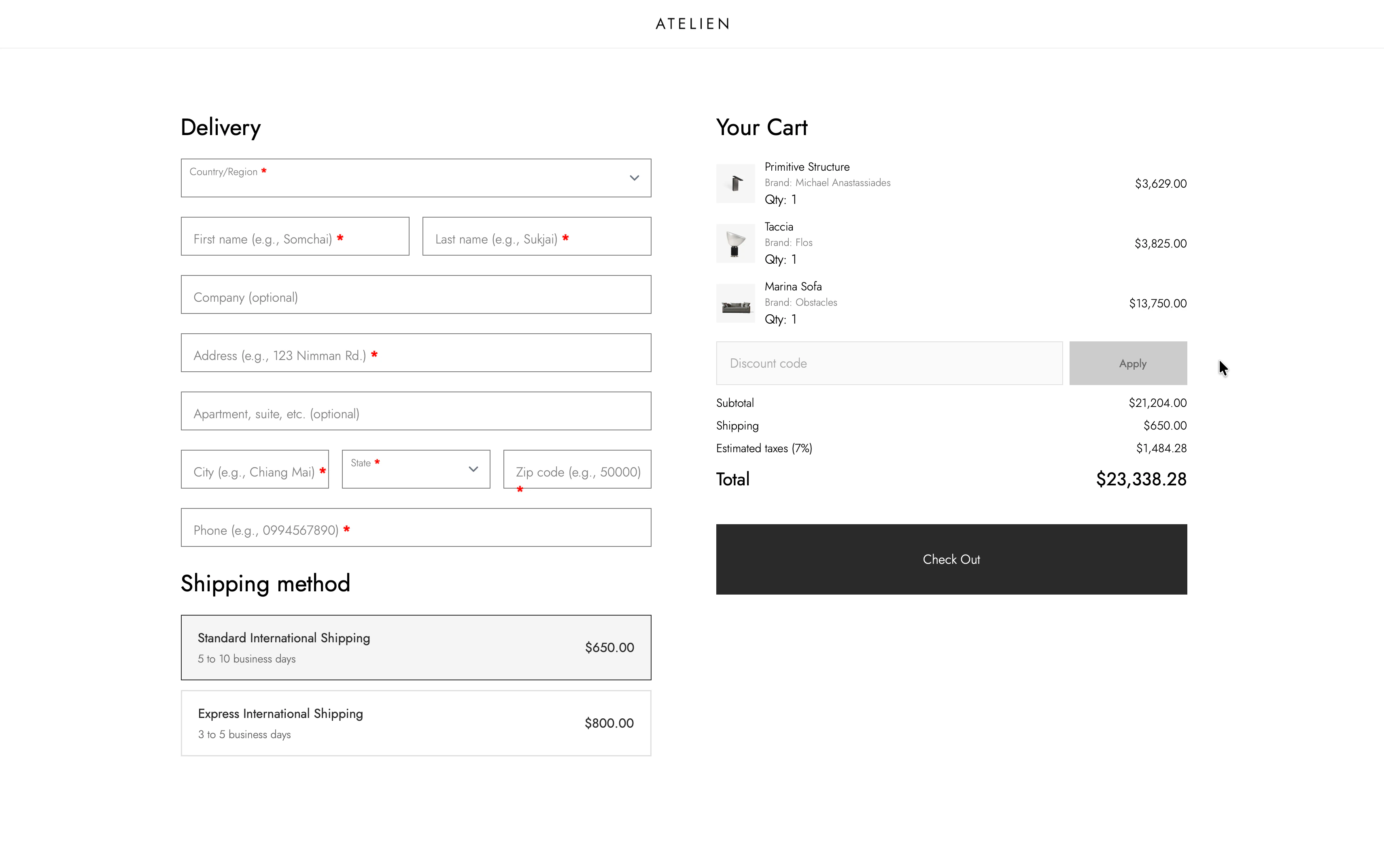This screenshot has width=1384, height=868.
Task: View the Taccia lamp thumbnail
Action: tap(735, 243)
